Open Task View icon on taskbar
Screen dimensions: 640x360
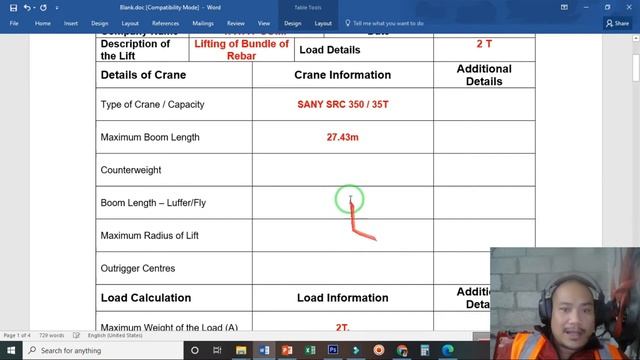point(217,350)
